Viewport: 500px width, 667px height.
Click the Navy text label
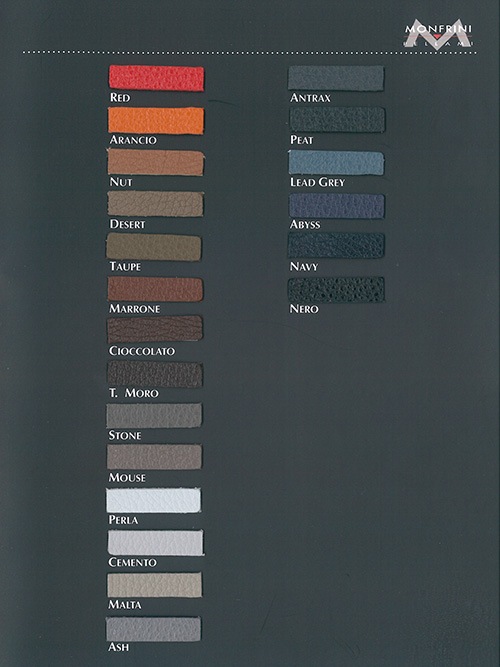pyautogui.click(x=304, y=267)
